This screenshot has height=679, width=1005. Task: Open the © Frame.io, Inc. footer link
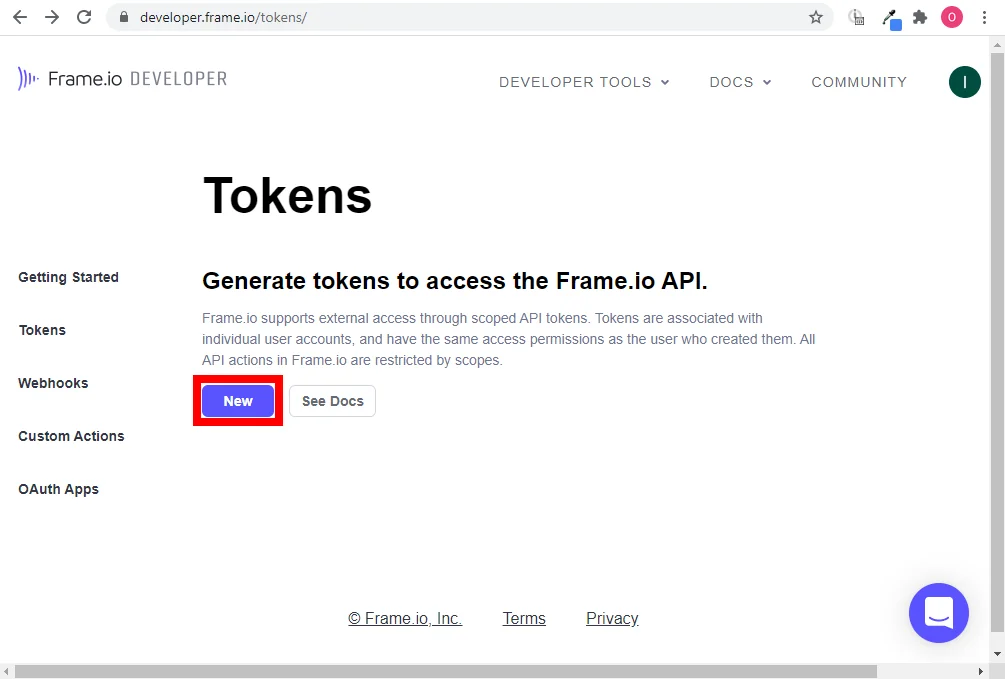click(405, 618)
